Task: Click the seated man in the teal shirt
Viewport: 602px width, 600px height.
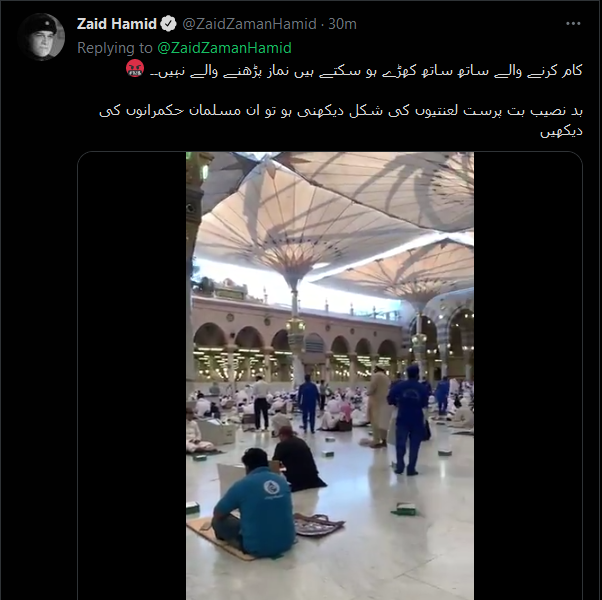Action: pyautogui.click(x=253, y=503)
